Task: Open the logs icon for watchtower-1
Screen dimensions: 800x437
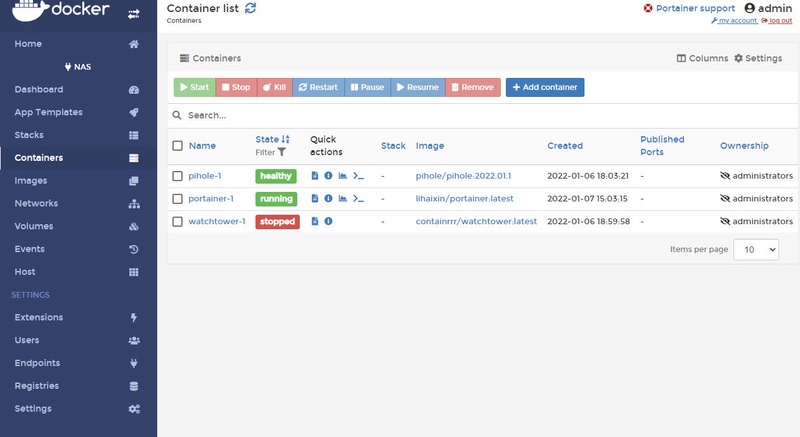Action: 315,221
